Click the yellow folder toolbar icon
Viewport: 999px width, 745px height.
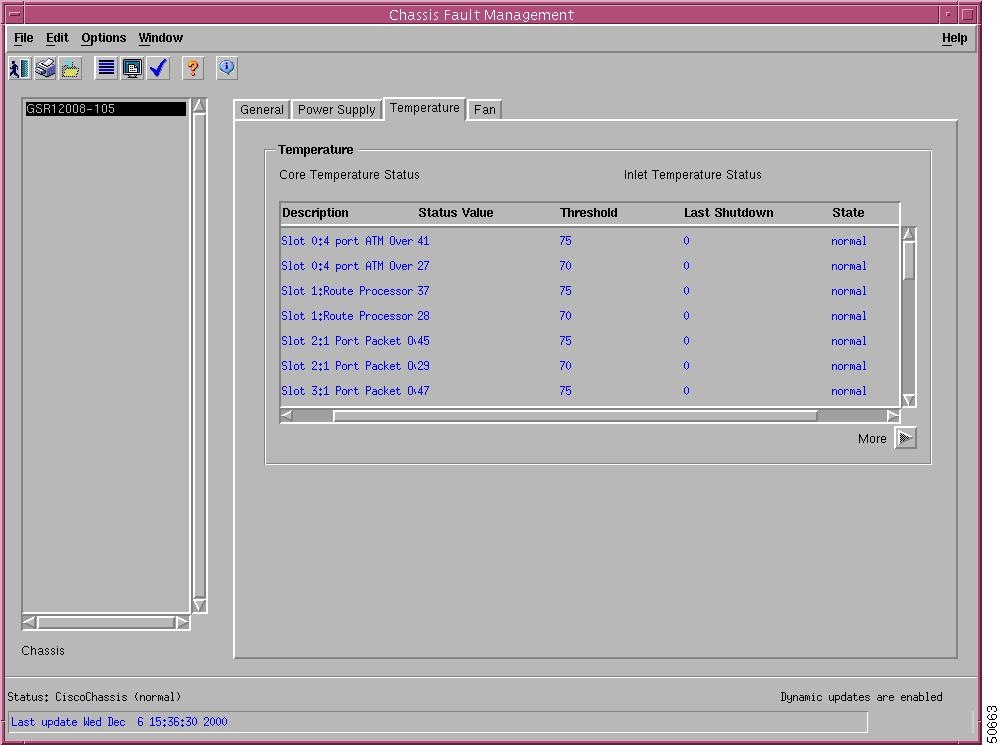70,68
